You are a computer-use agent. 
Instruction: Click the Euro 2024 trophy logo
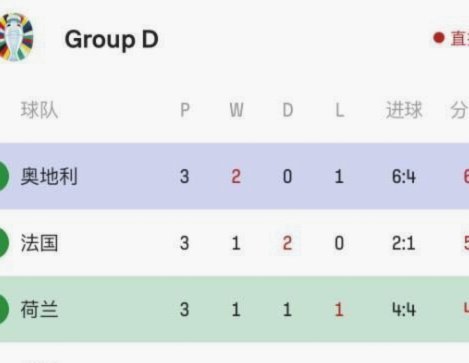16,37
